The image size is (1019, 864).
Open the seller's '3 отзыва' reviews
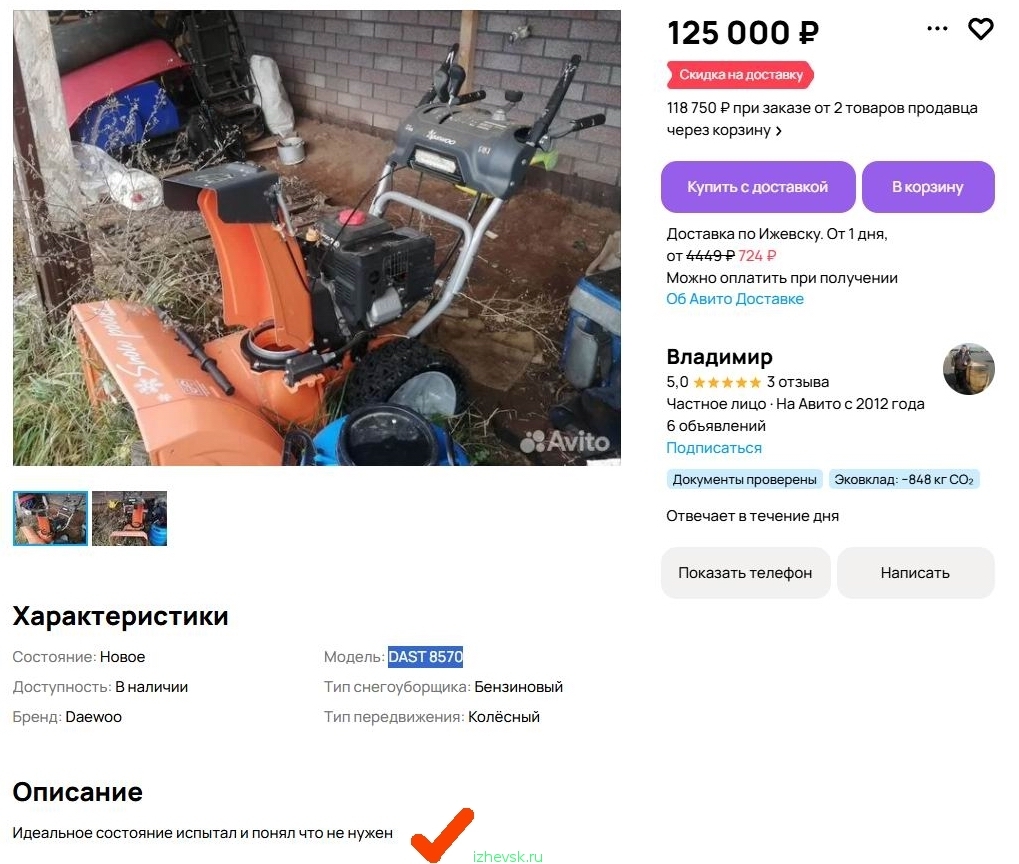(x=797, y=382)
